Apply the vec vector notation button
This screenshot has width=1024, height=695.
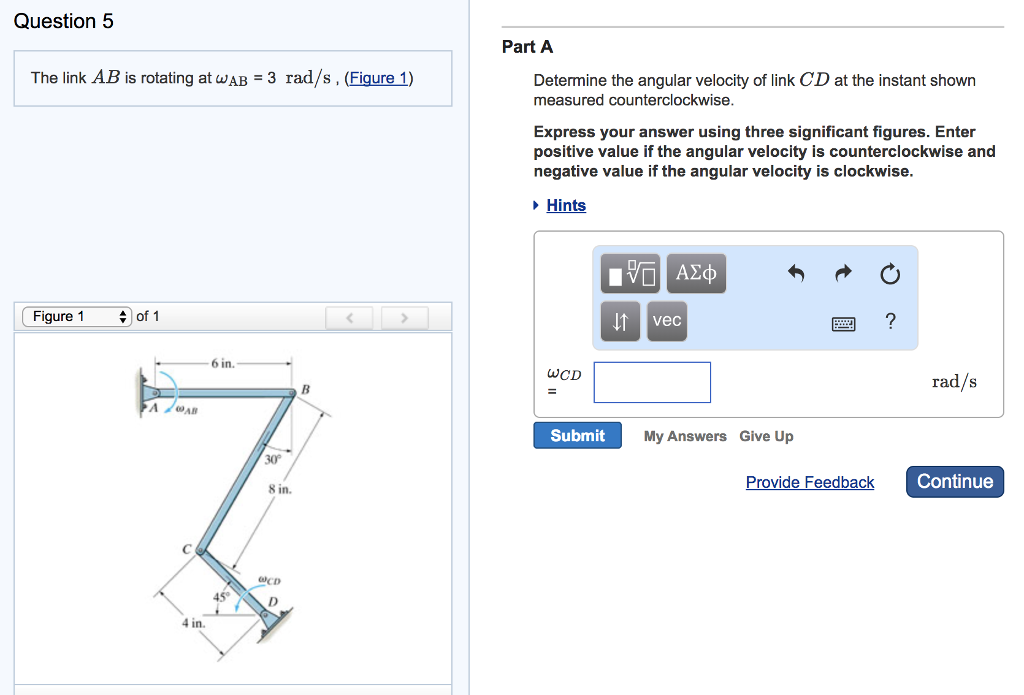[x=667, y=321]
